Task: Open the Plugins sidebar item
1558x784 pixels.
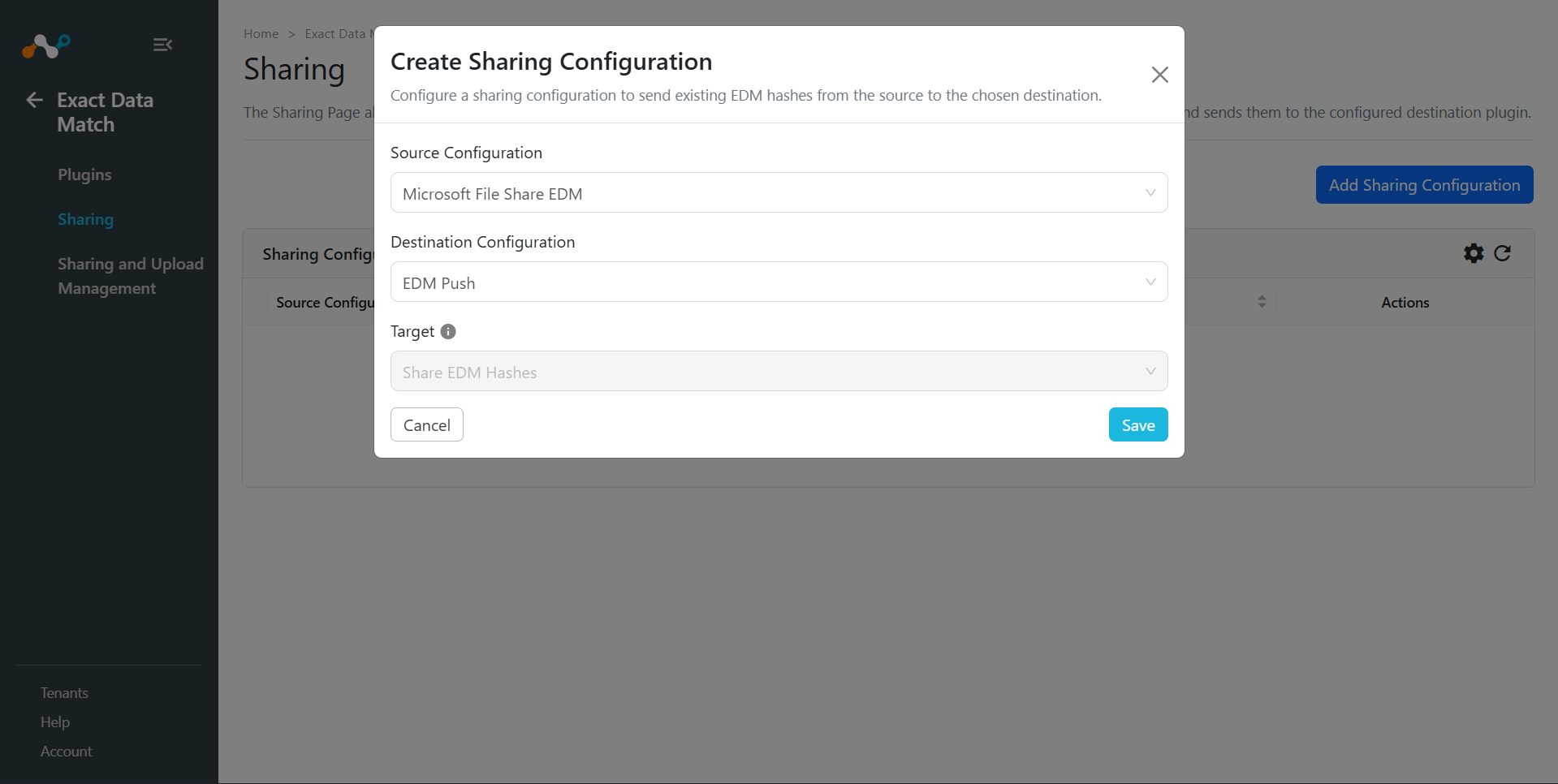Action: pyautogui.click(x=84, y=174)
